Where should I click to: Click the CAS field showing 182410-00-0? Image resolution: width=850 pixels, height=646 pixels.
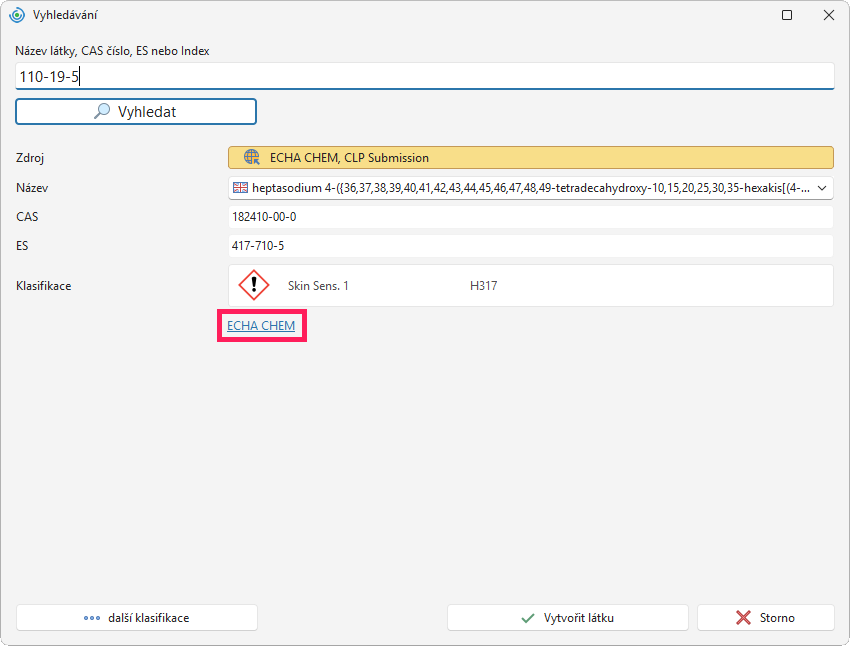click(531, 217)
